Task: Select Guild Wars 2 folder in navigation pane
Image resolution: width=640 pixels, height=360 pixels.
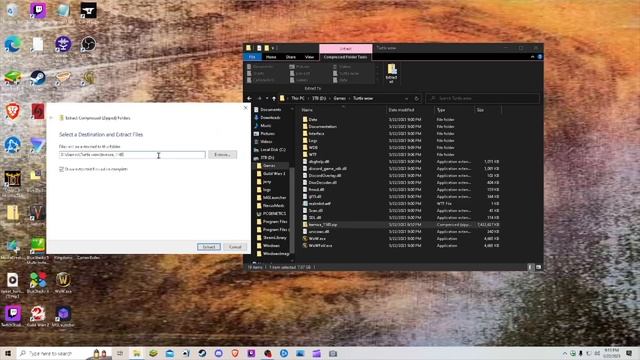Action: [x=273, y=173]
